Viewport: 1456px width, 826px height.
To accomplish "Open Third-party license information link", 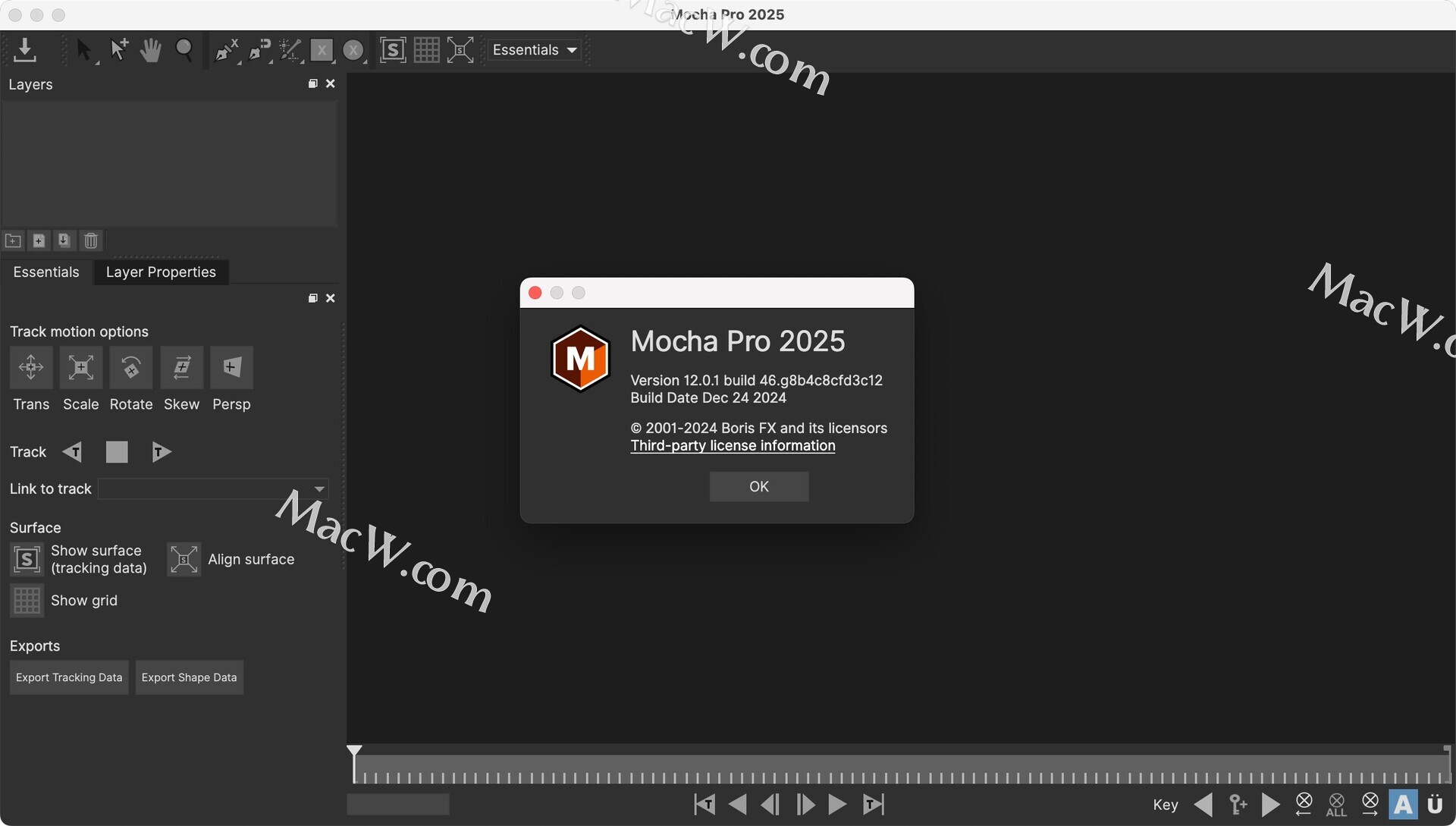I will click(733, 445).
